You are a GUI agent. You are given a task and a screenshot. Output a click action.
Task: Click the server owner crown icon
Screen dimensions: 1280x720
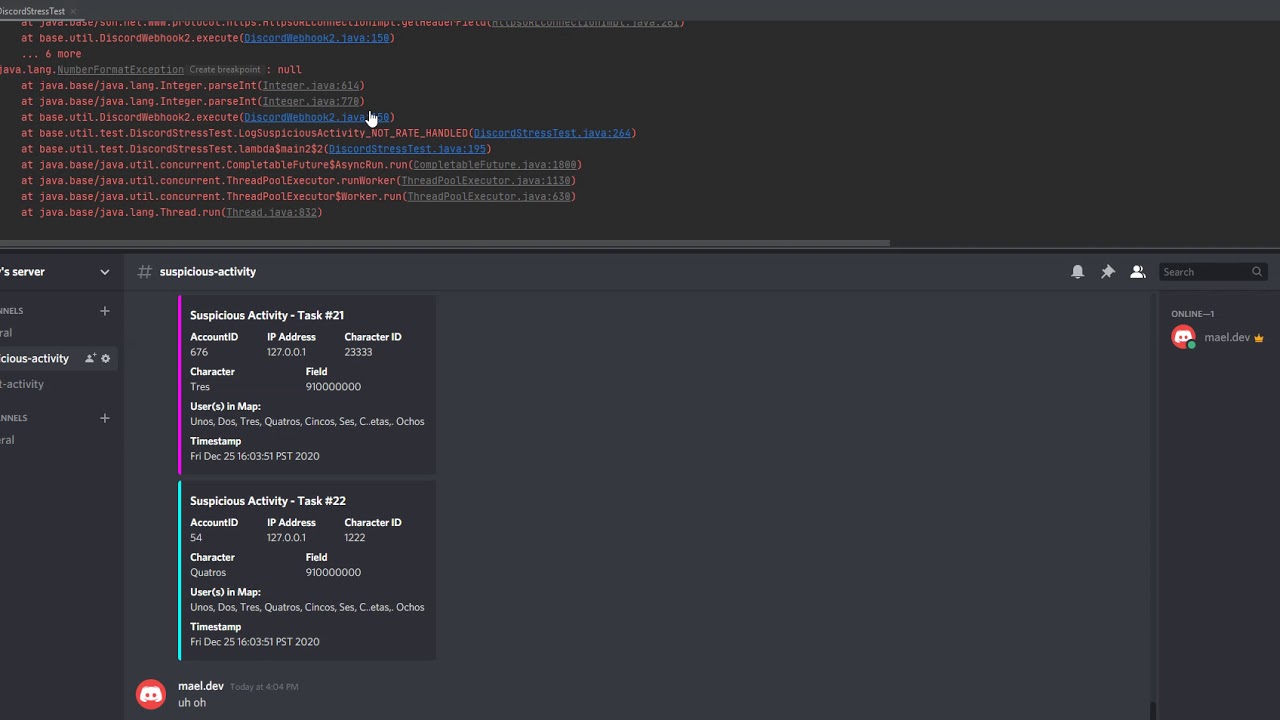(x=1258, y=338)
